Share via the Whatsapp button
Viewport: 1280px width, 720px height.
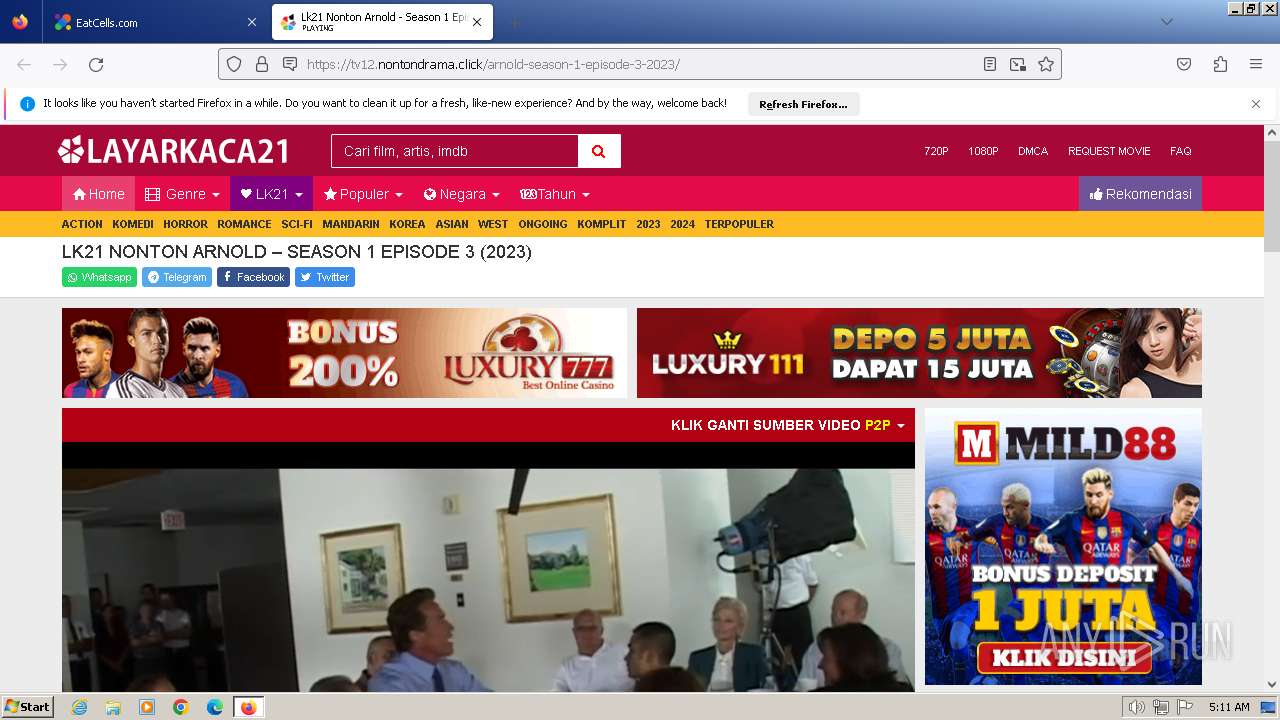coord(99,277)
